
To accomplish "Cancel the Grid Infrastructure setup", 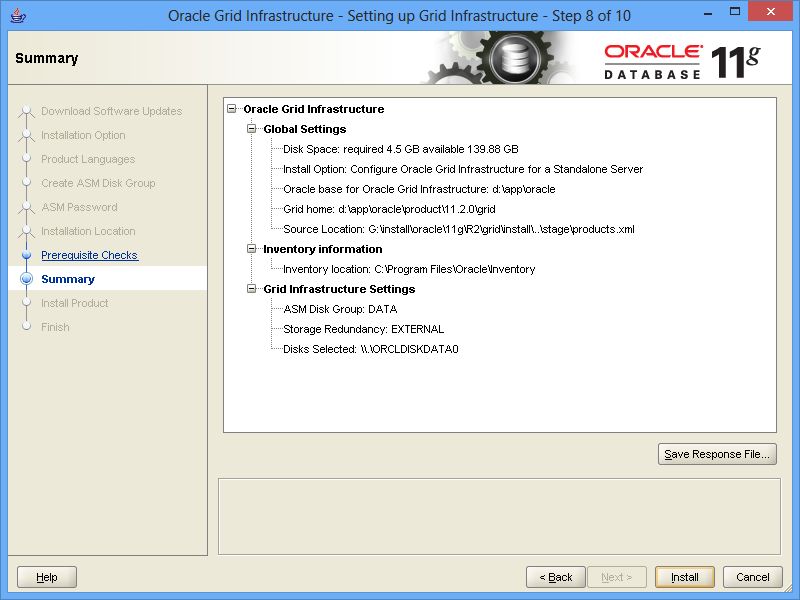I will pyautogui.click(x=753, y=577).
